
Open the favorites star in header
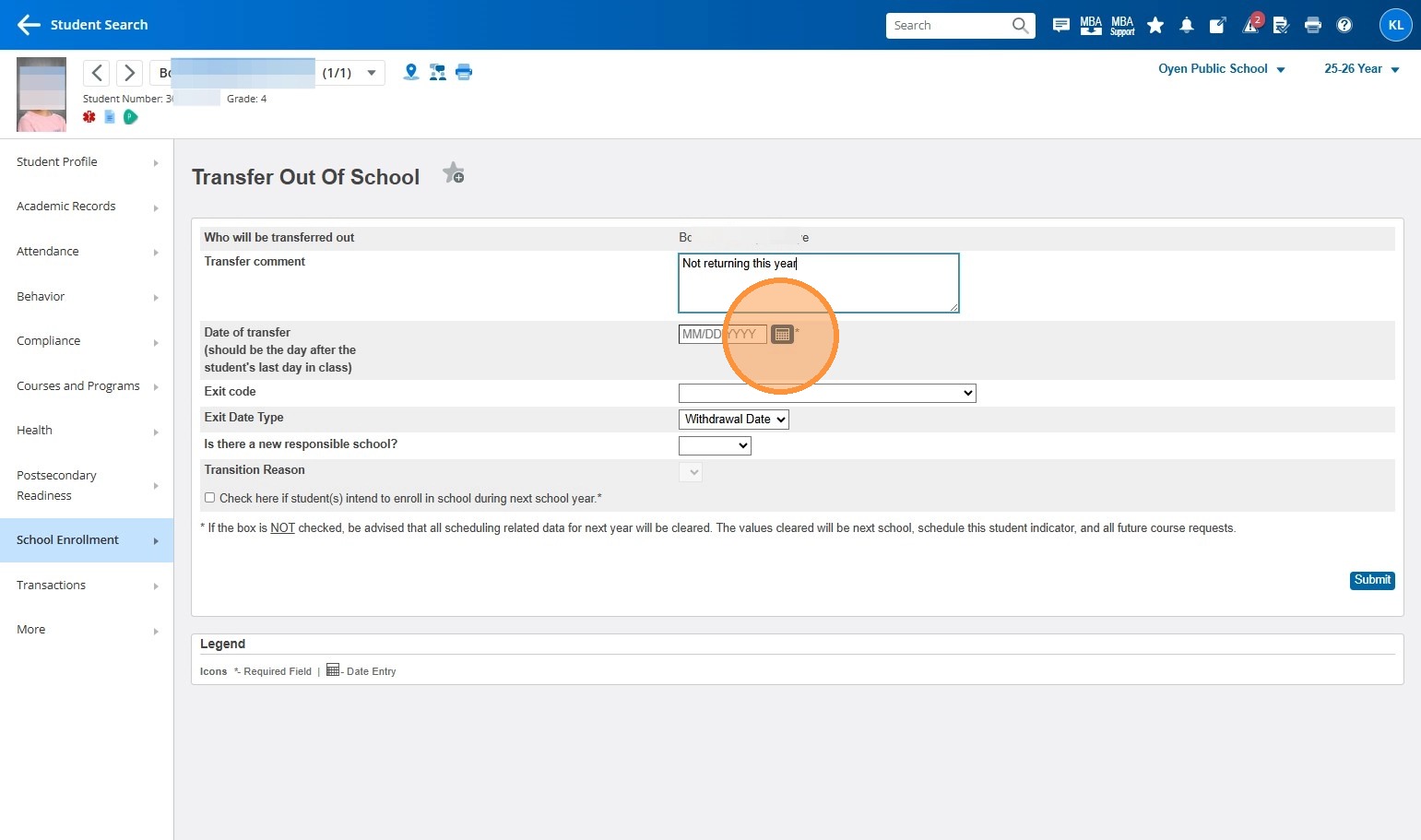pos(1155,26)
